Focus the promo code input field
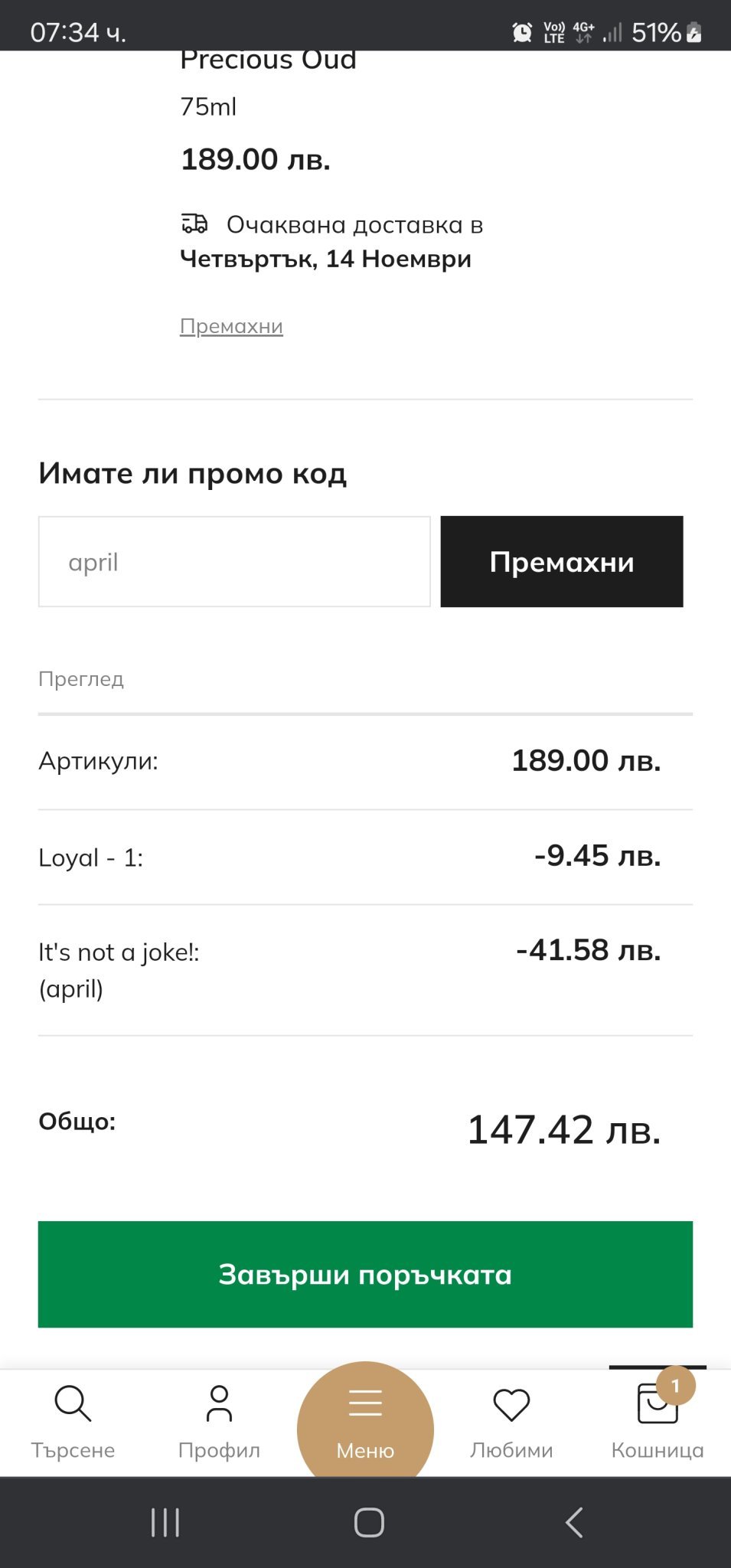 coord(234,561)
